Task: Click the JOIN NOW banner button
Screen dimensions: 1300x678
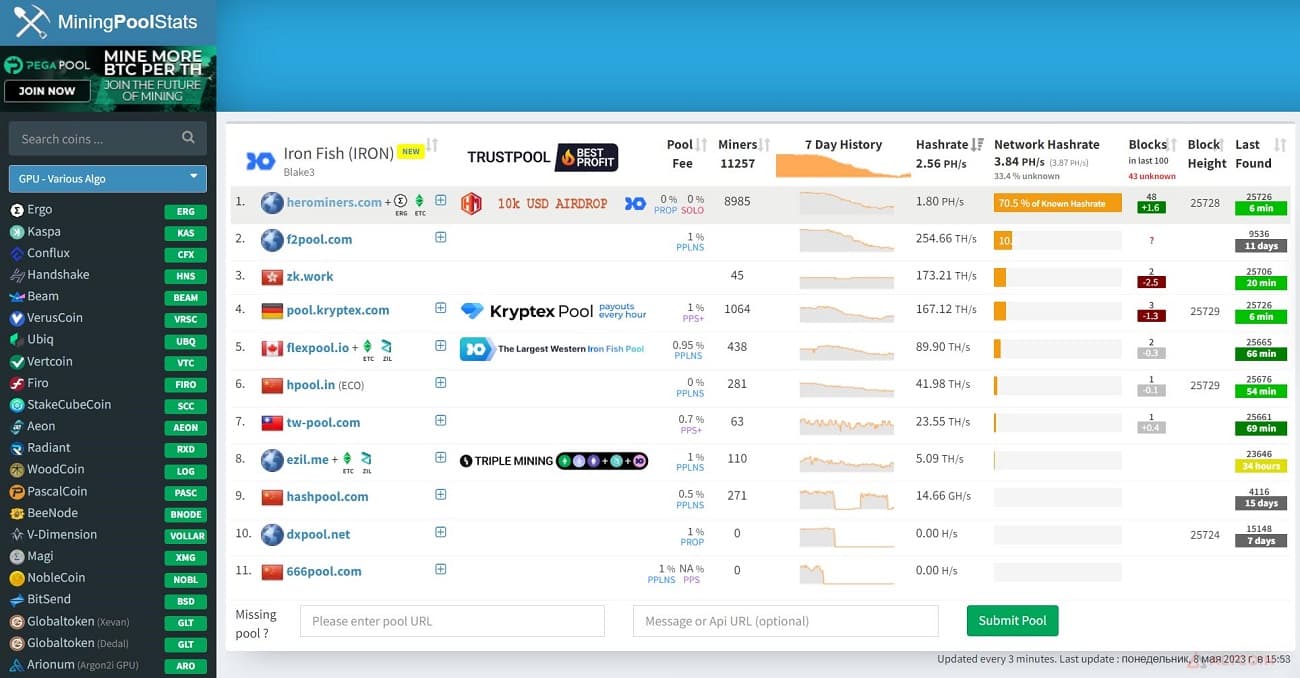Action: [x=47, y=90]
